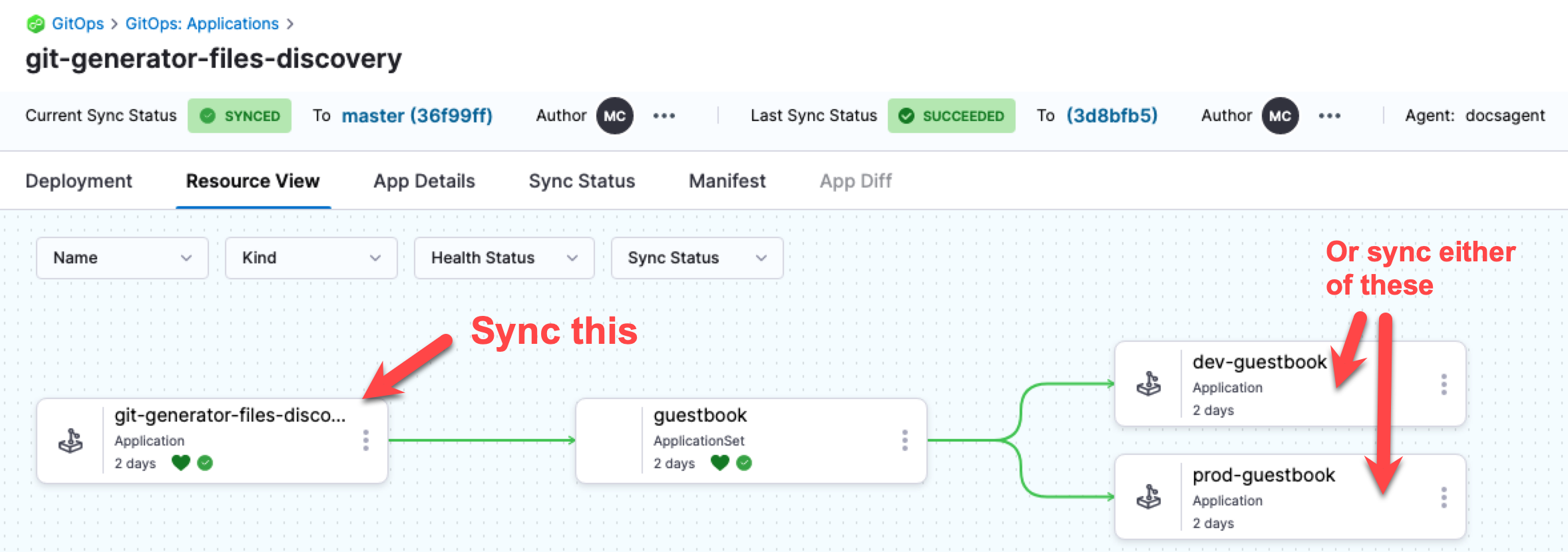Screen dimensions: 1568x552
Task: Open three-dot menu on prod-guestbook node
Action: [1444, 497]
